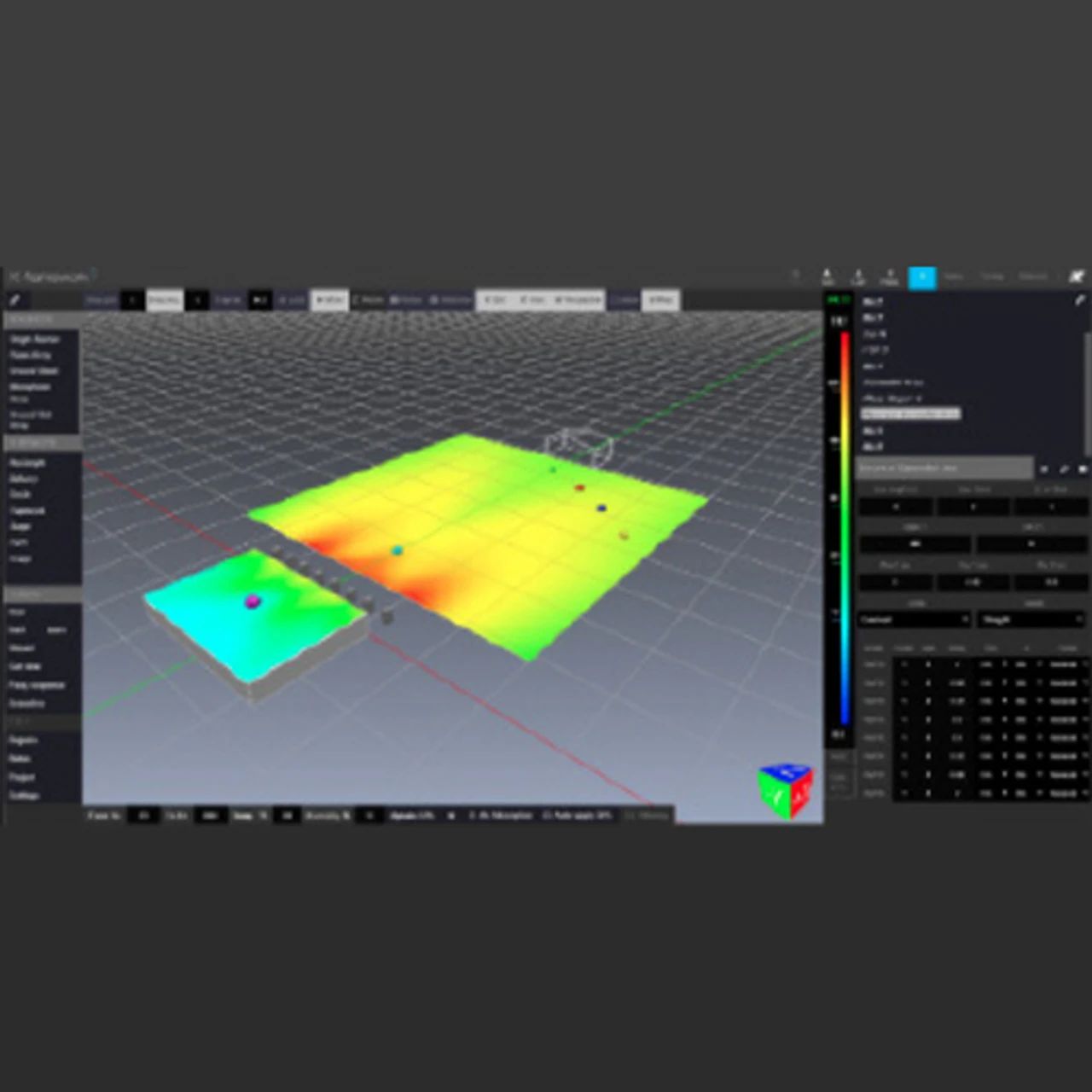Select Single Source in the sources list
The height and width of the screenshot is (1092, 1092).
click(x=34, y=340)
